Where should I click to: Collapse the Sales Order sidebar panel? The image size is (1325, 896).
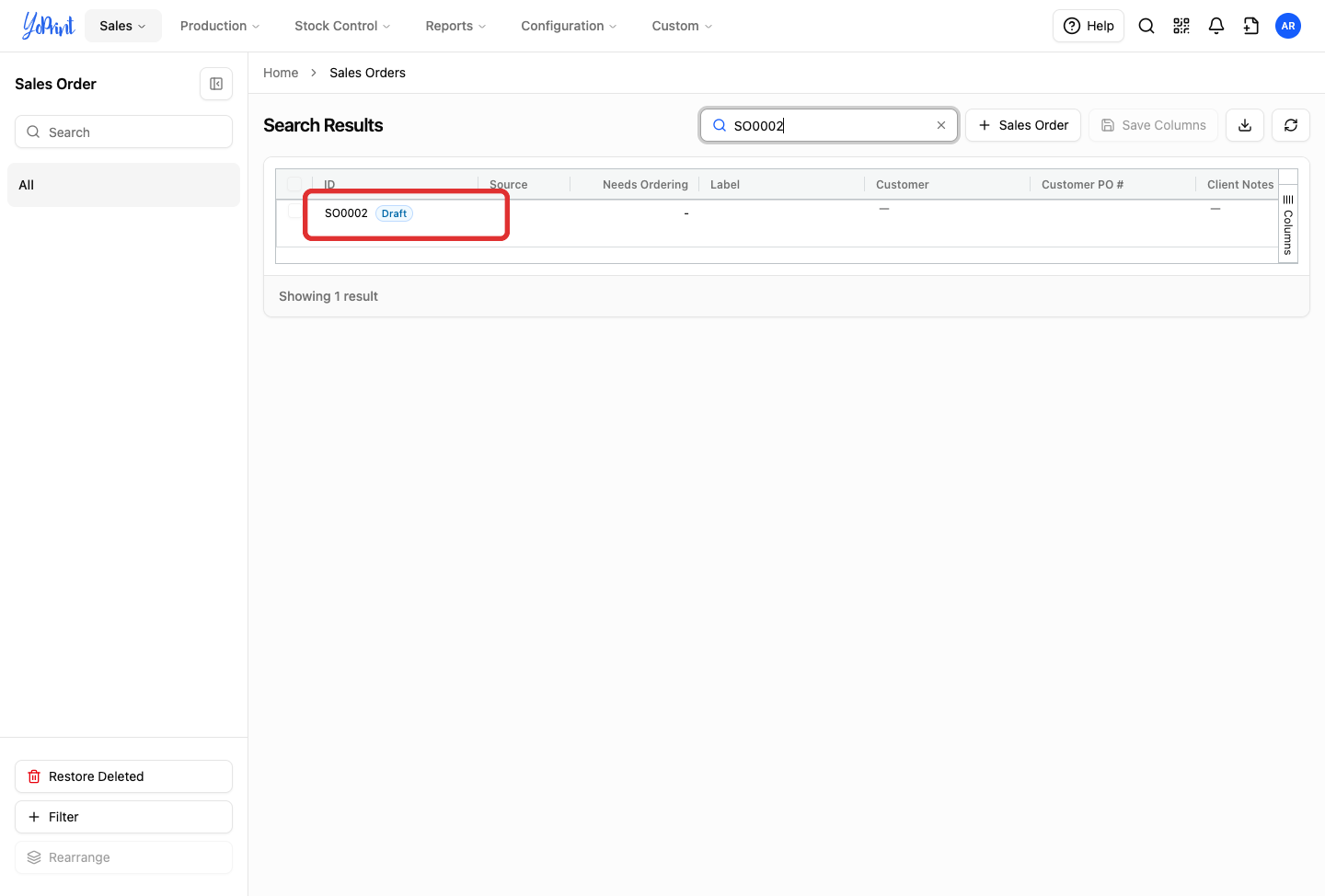216,84
